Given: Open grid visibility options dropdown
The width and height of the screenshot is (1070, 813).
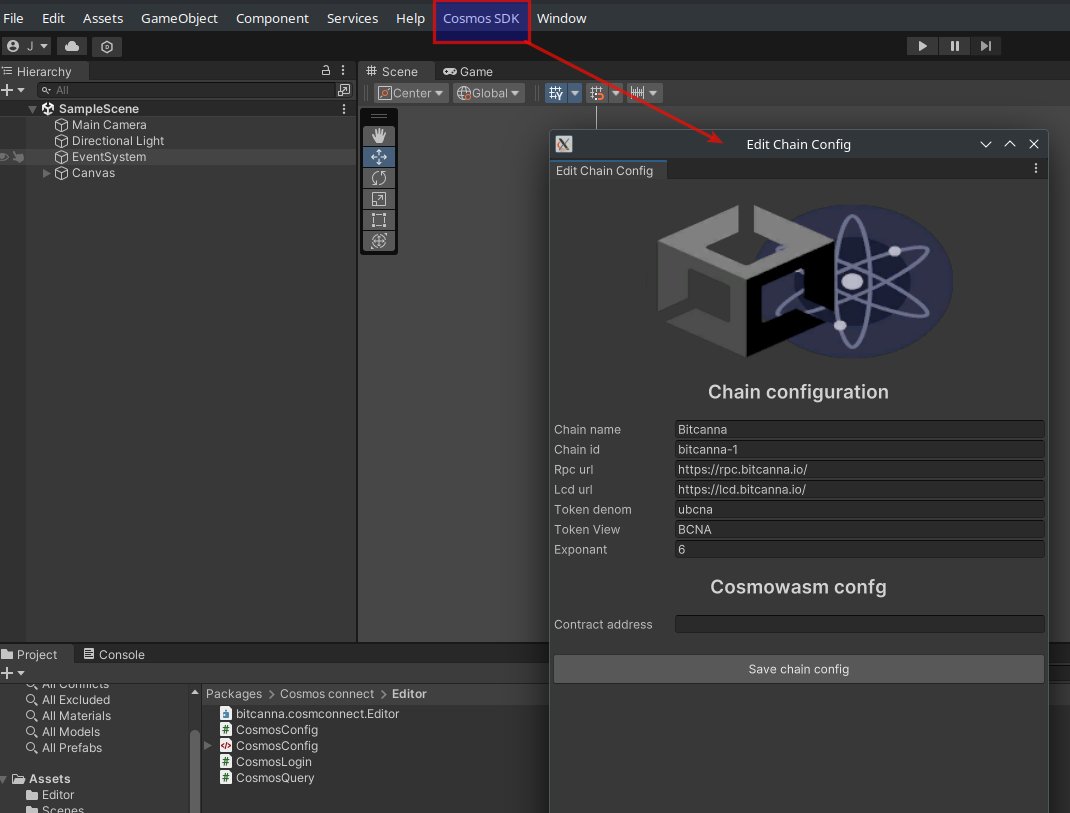Looking at the screenshot, I should pyautogui.click(x=575, y=93).
